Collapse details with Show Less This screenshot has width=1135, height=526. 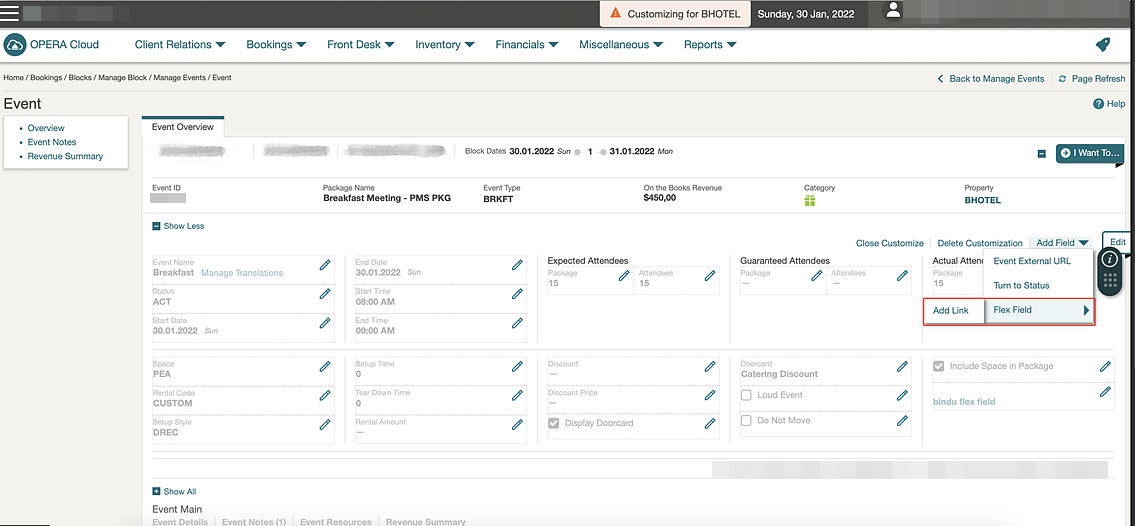pos(178,226)
